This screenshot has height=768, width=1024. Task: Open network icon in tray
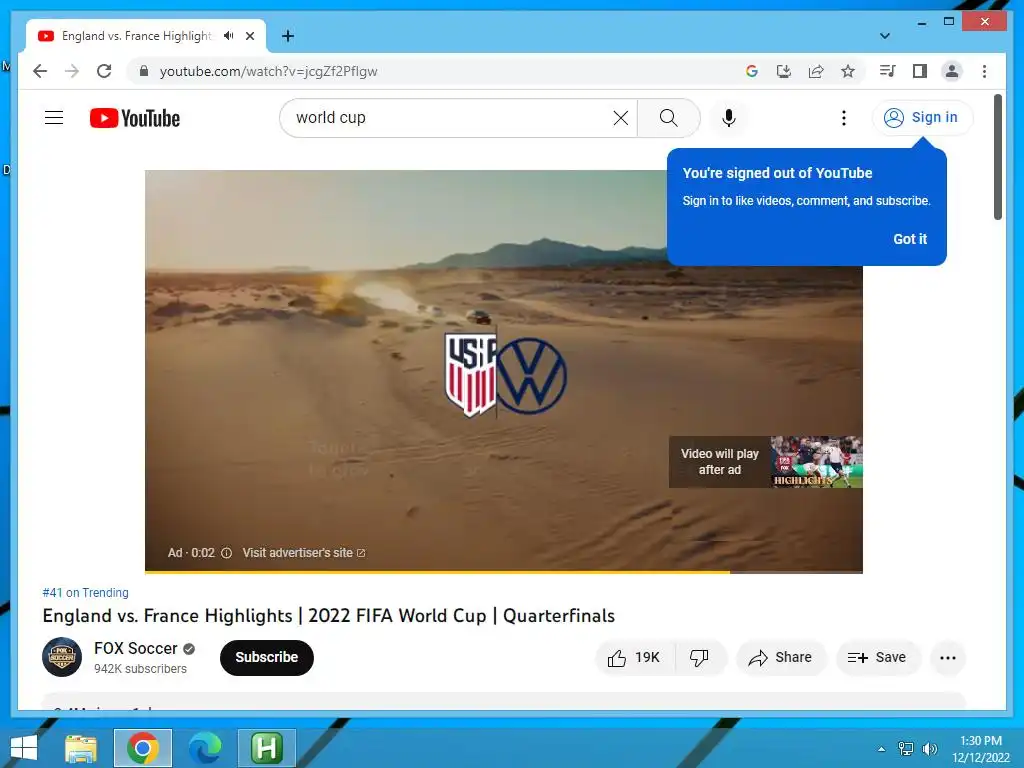click(906, 749)
